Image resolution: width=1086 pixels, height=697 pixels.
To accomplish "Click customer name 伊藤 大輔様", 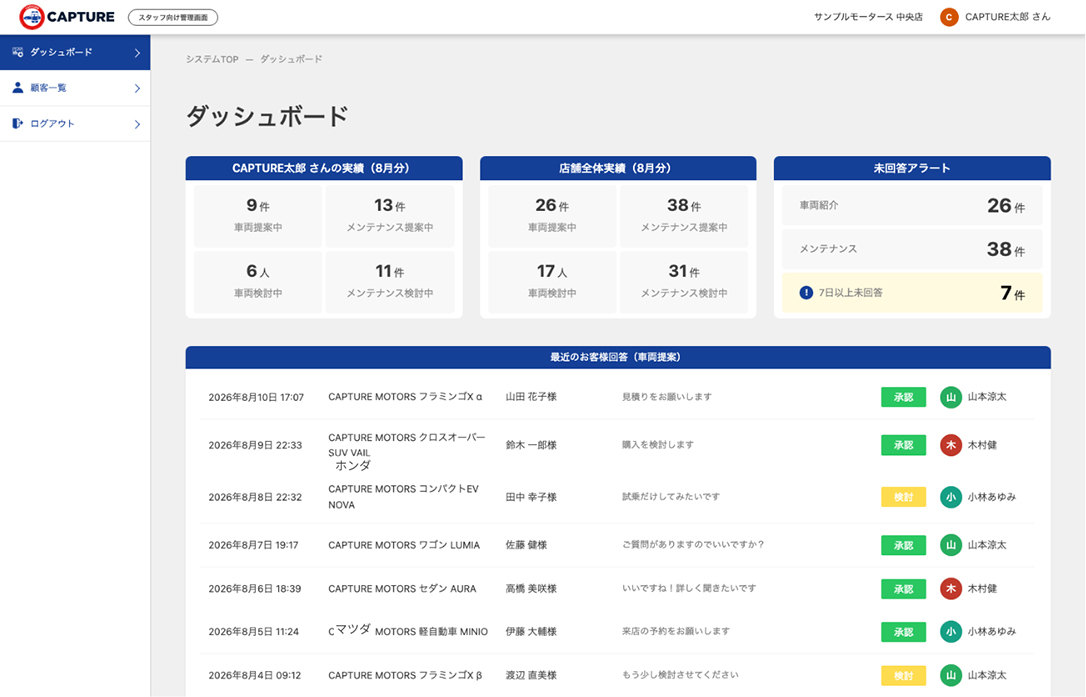I will (x=531, y=631).
